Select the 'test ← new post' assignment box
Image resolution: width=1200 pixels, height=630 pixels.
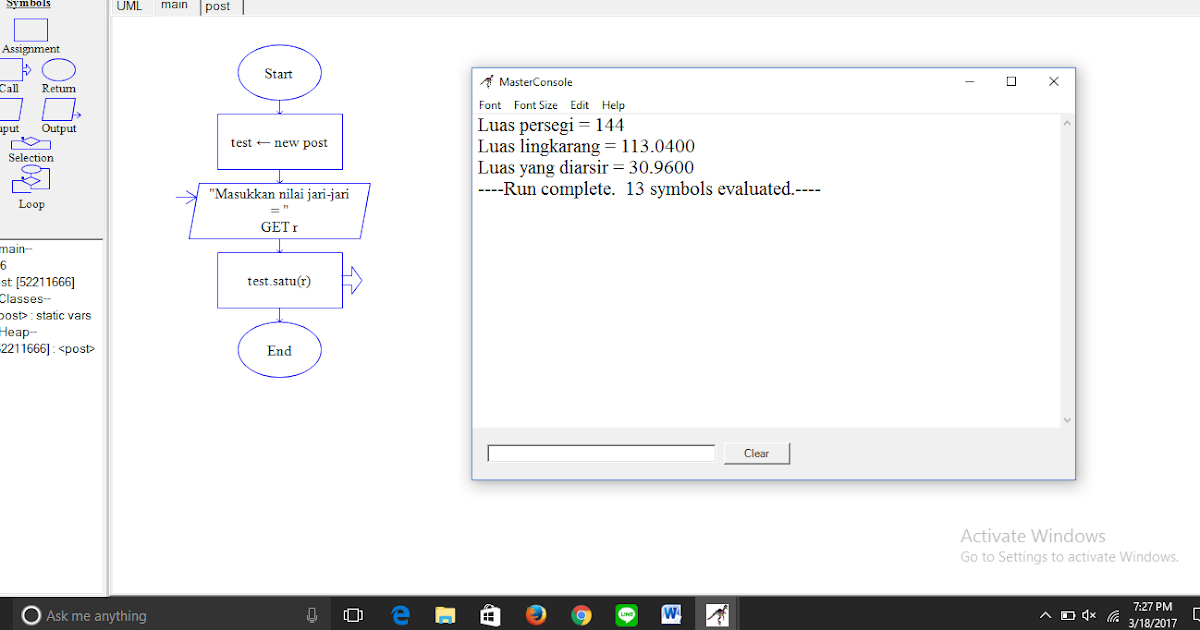[x=279, y=143]
